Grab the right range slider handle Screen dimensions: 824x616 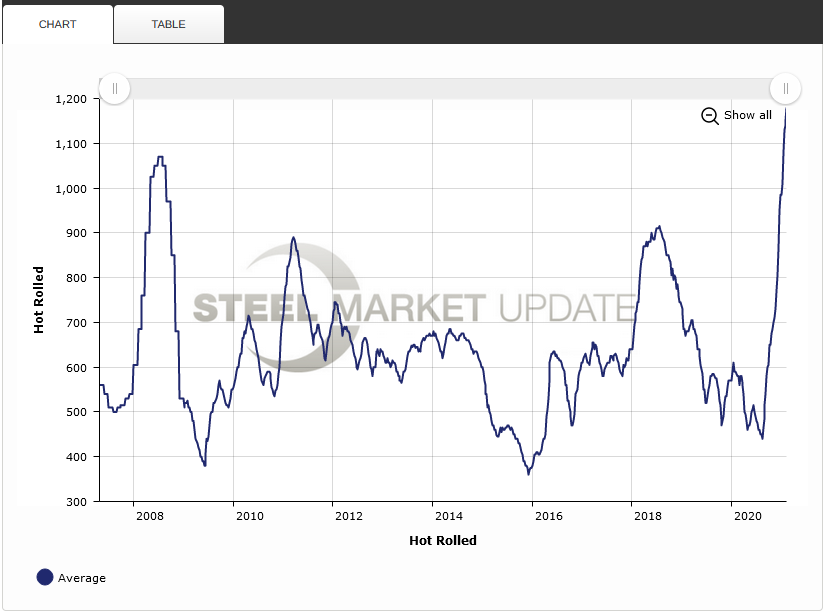tap(785, 89)
